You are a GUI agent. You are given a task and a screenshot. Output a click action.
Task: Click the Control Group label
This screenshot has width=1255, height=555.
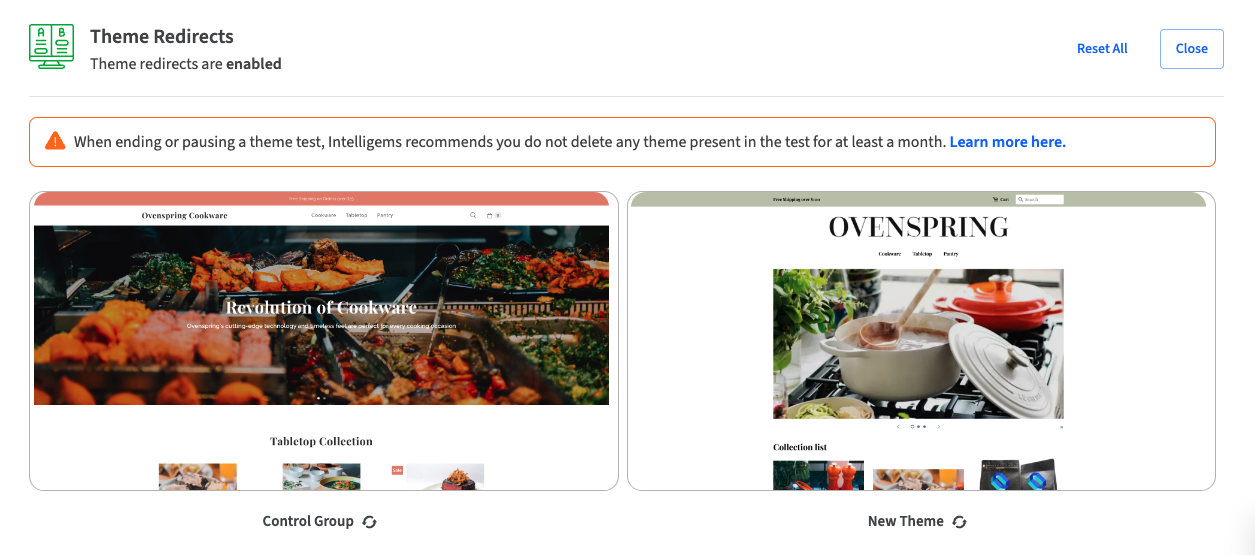tap(308, 521)
